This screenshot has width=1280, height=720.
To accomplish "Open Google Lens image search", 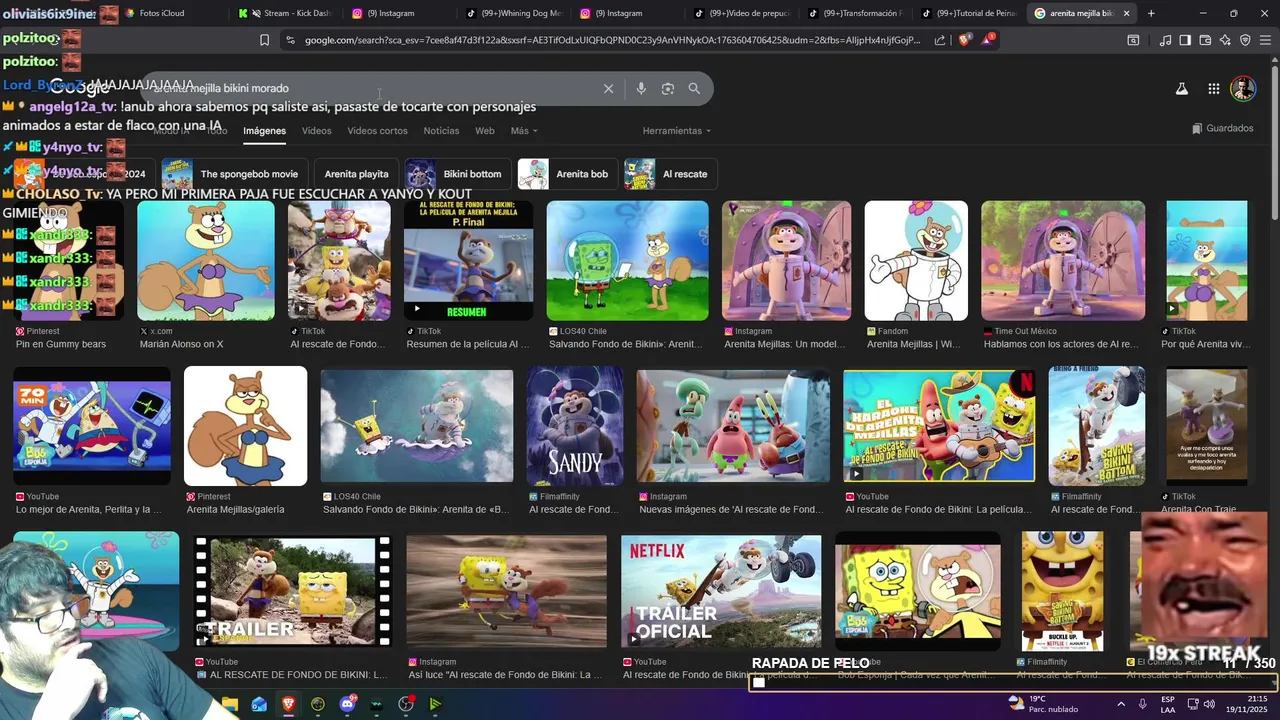I will click(x=668, y=89).
